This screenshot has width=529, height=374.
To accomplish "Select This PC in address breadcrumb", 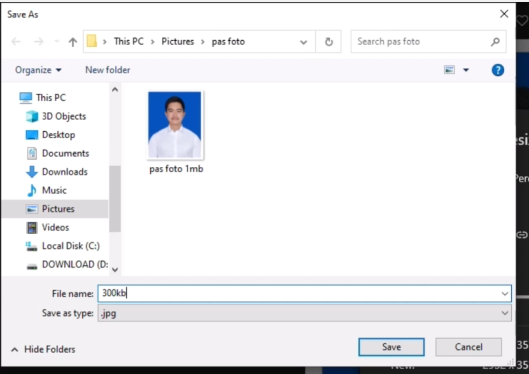I will (129, 41).
